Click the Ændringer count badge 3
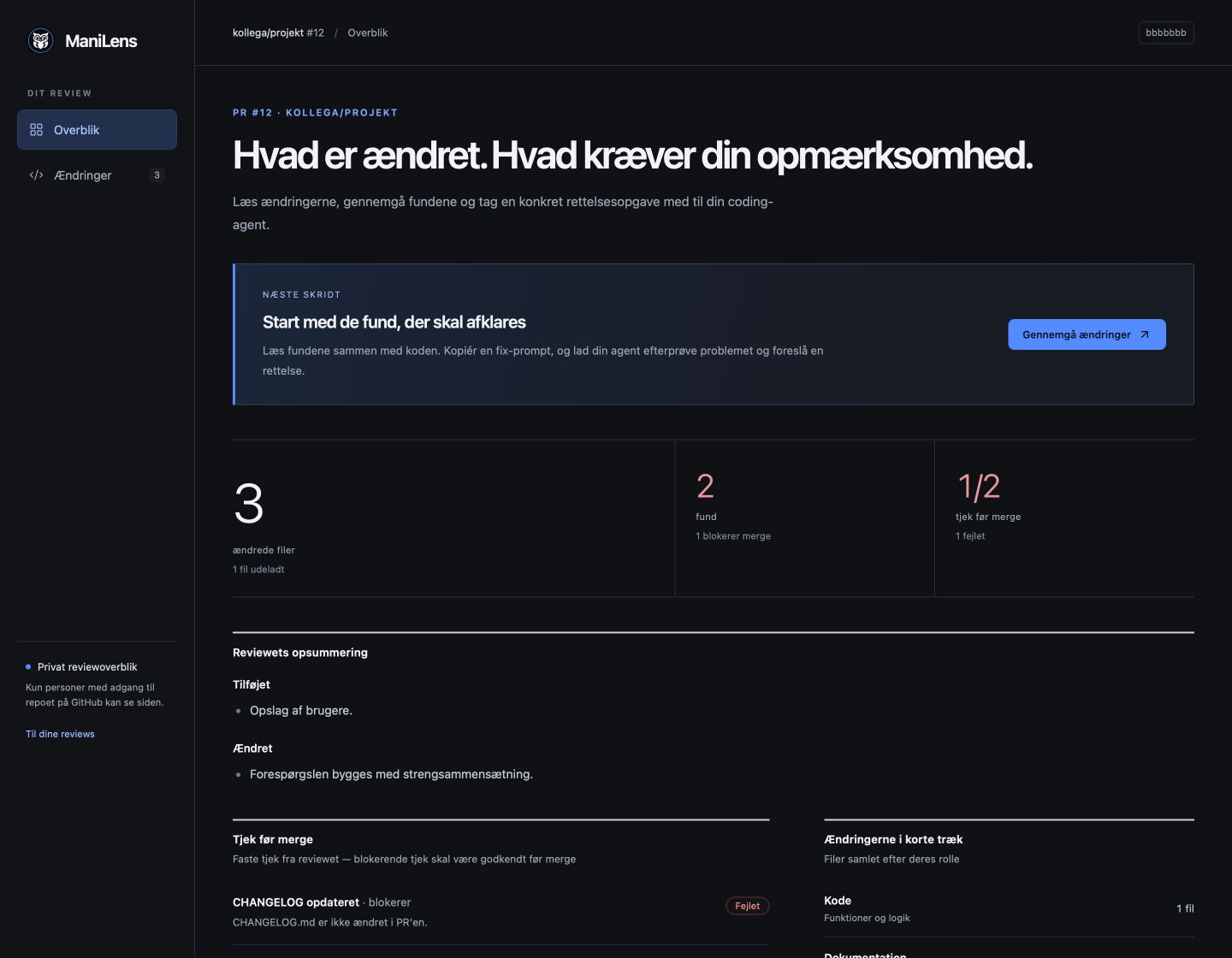1232x958 pixels. (x=157, y=175)
